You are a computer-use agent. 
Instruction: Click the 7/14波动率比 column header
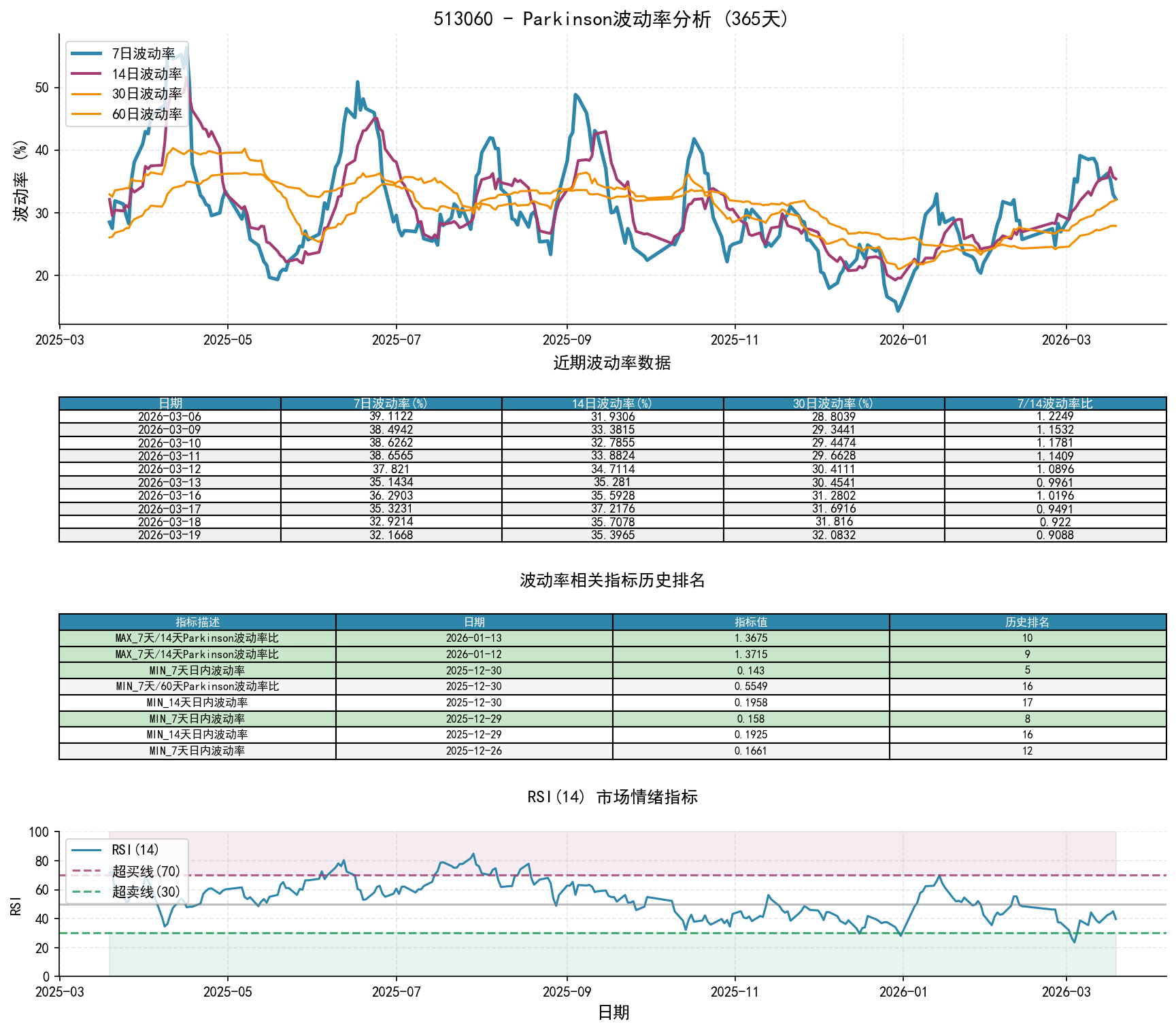tap(1055, 403)
